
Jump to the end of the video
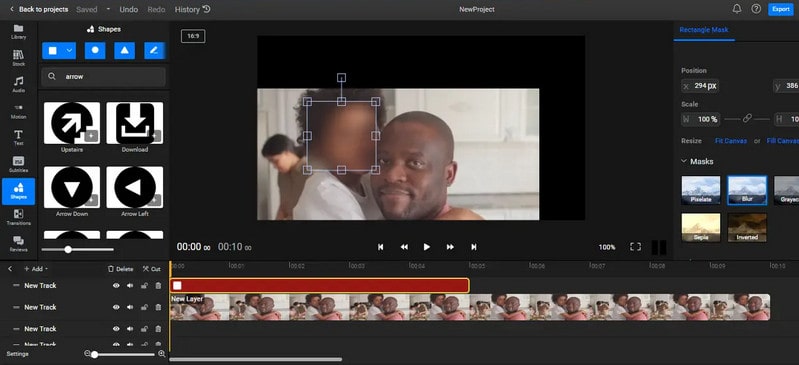point(473,247)
